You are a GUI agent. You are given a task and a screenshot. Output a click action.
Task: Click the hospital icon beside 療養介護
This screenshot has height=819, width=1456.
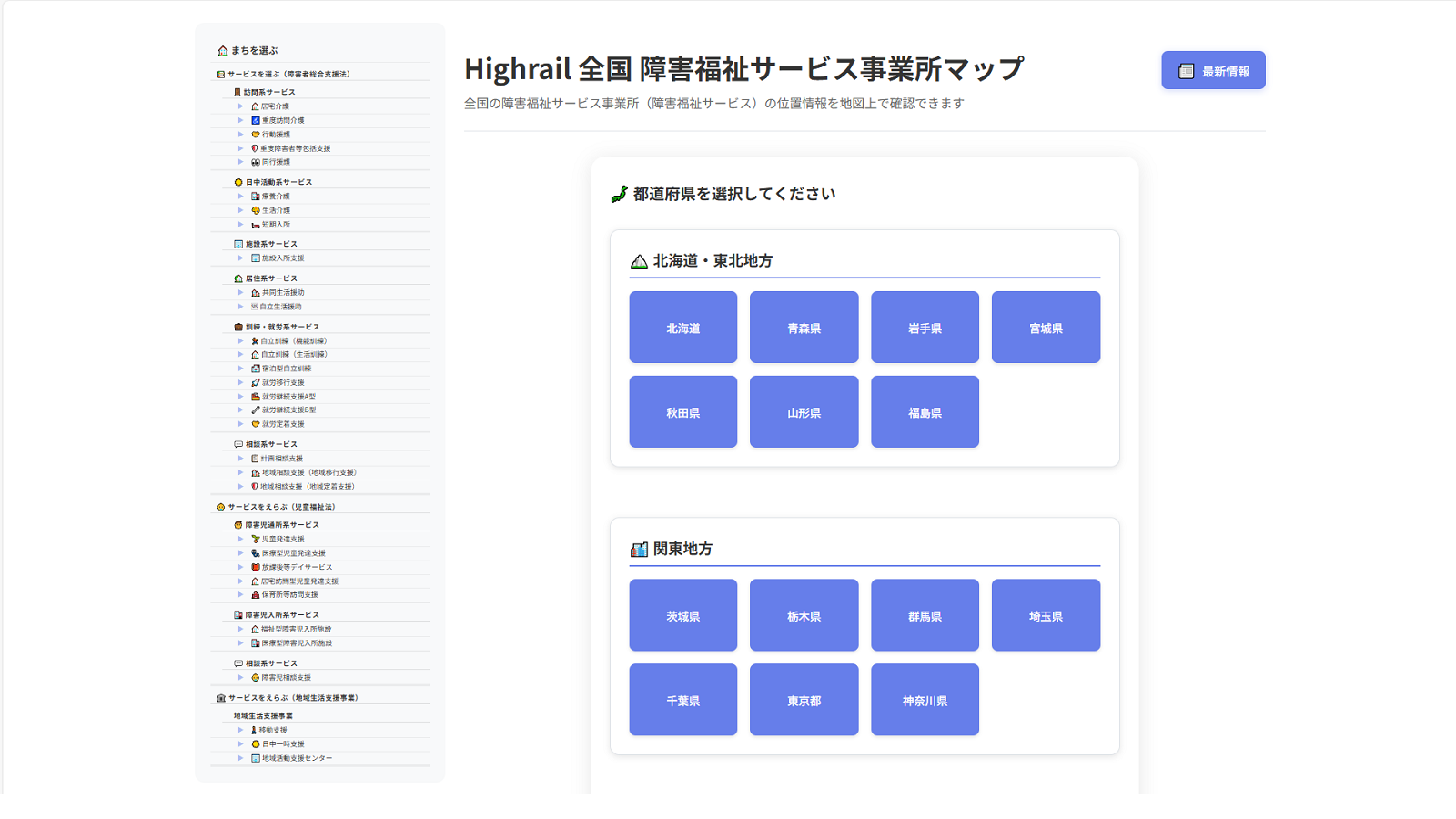click(x=256, y=197)
